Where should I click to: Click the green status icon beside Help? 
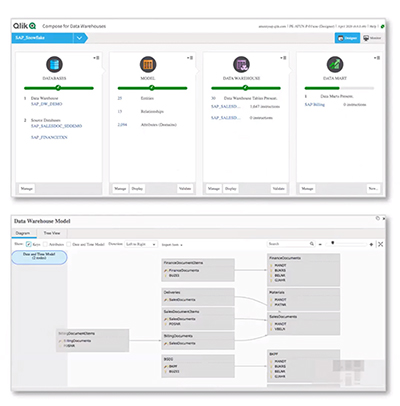point(383,26)
